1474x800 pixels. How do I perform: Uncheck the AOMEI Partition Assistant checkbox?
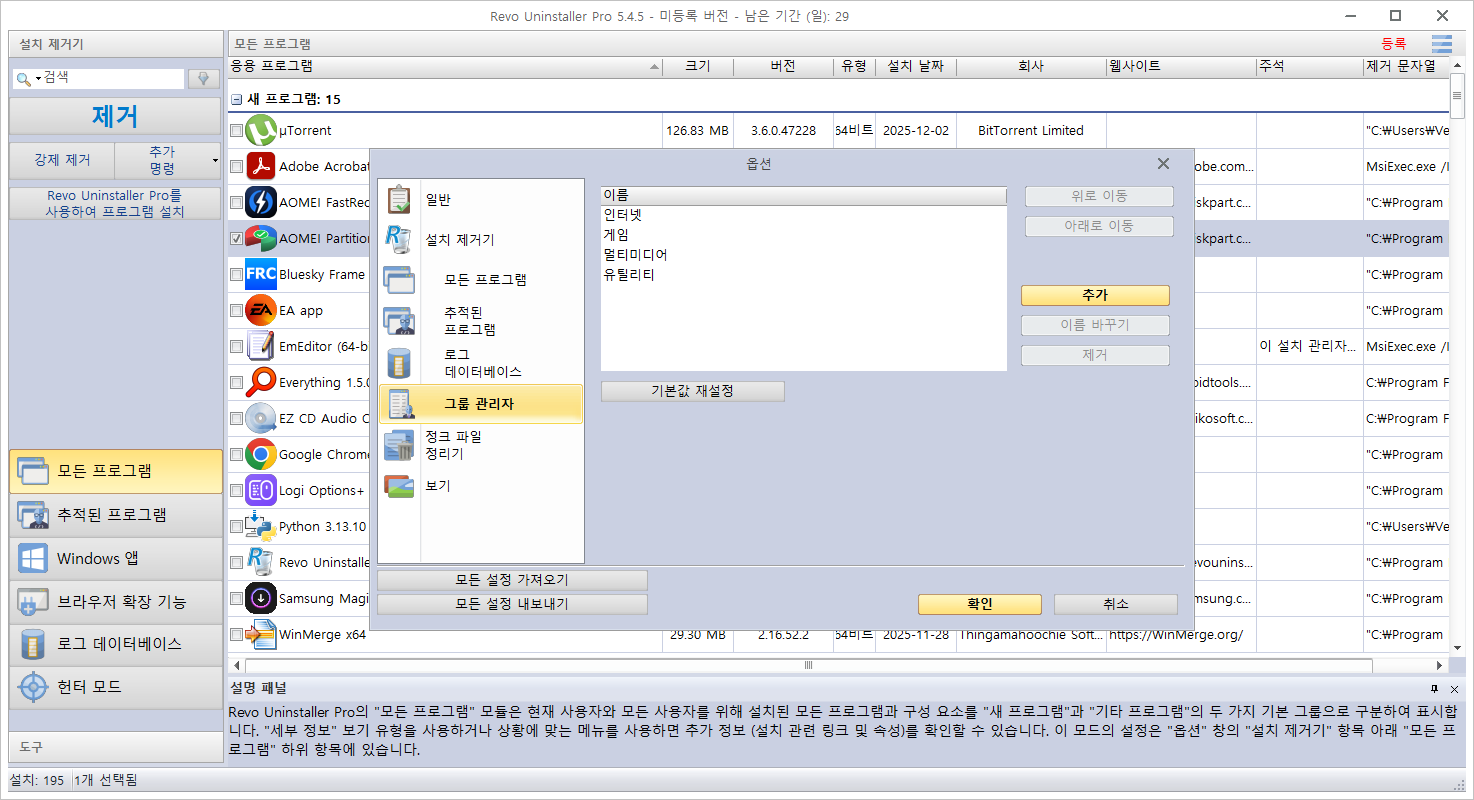coord(236,239)
